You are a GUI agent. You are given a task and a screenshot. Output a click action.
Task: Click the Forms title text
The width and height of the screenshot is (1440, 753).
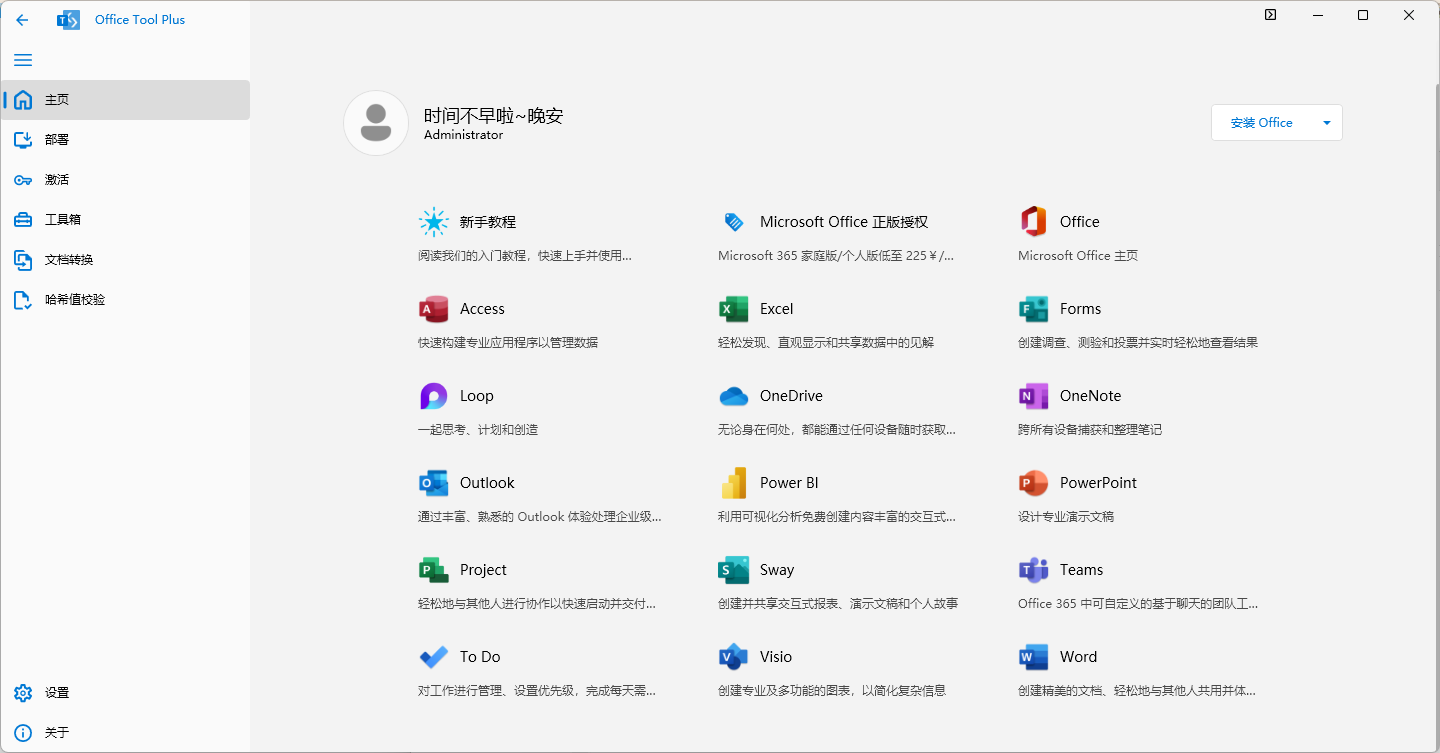1081,309
